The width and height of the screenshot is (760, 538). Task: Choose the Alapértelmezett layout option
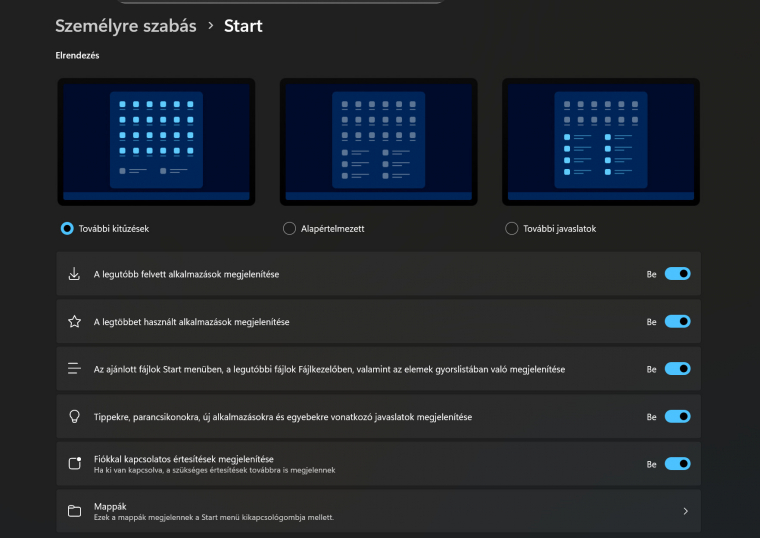[290, 229]
